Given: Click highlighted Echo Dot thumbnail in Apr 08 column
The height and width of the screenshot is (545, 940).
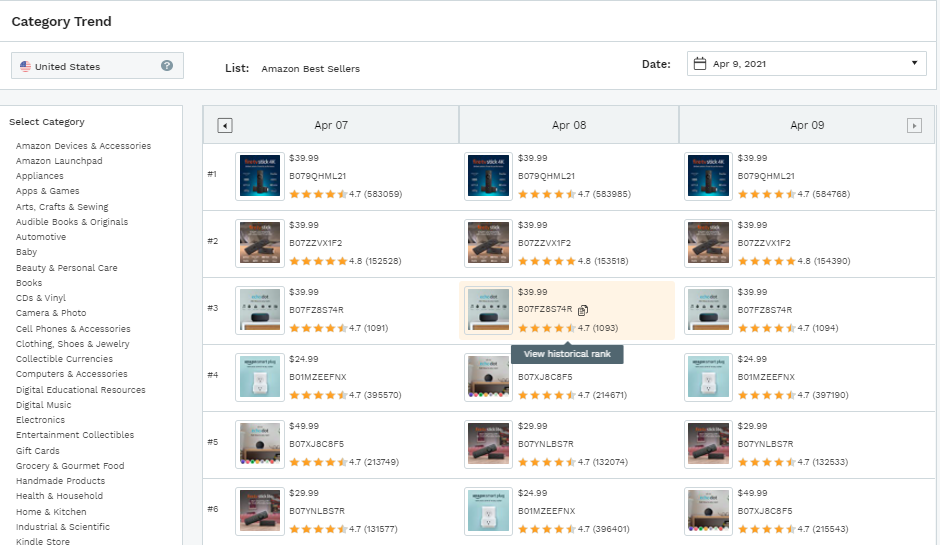Looking at the screenshot, I should click(x=489, y=310).
